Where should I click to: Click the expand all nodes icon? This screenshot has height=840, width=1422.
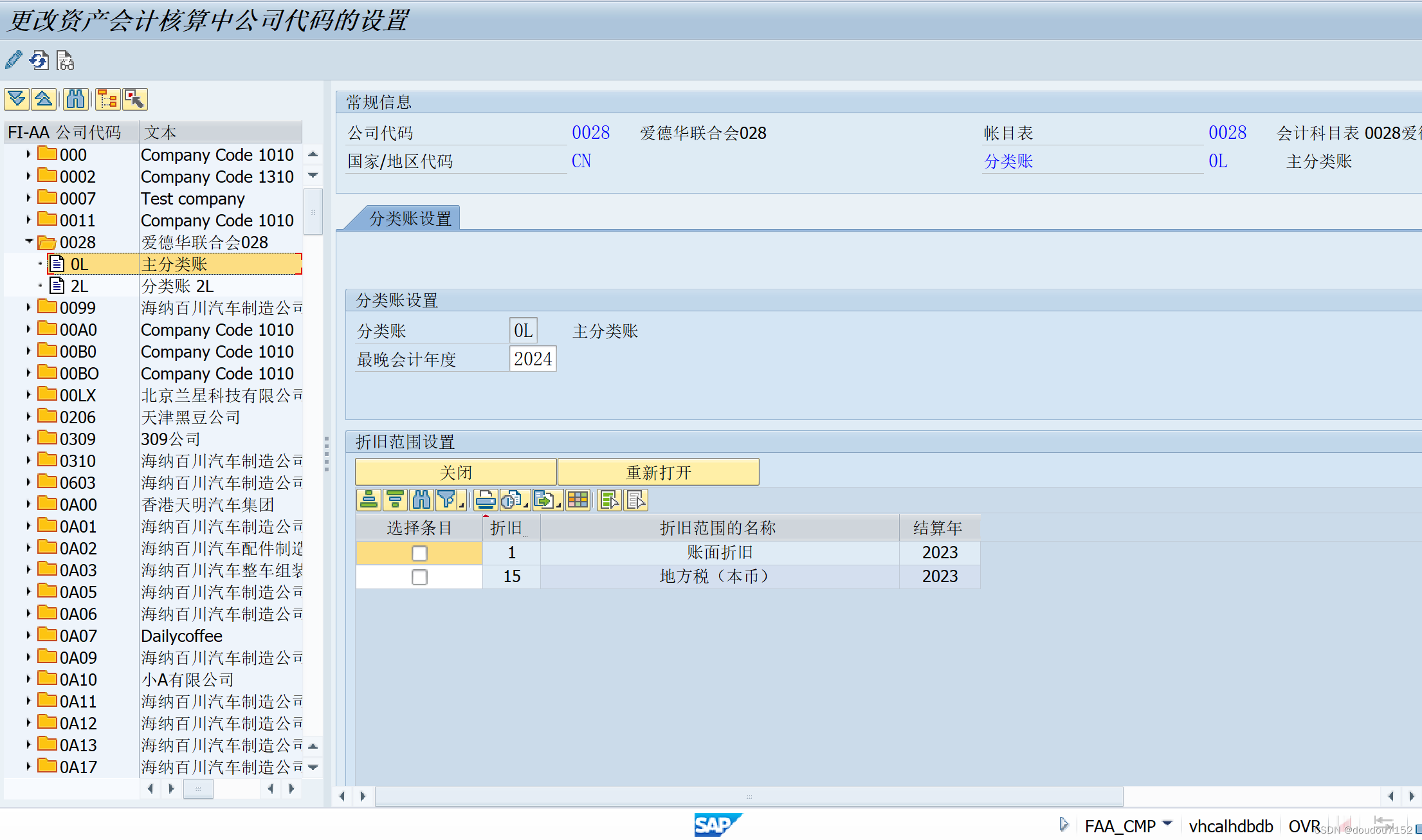(17, 99)
